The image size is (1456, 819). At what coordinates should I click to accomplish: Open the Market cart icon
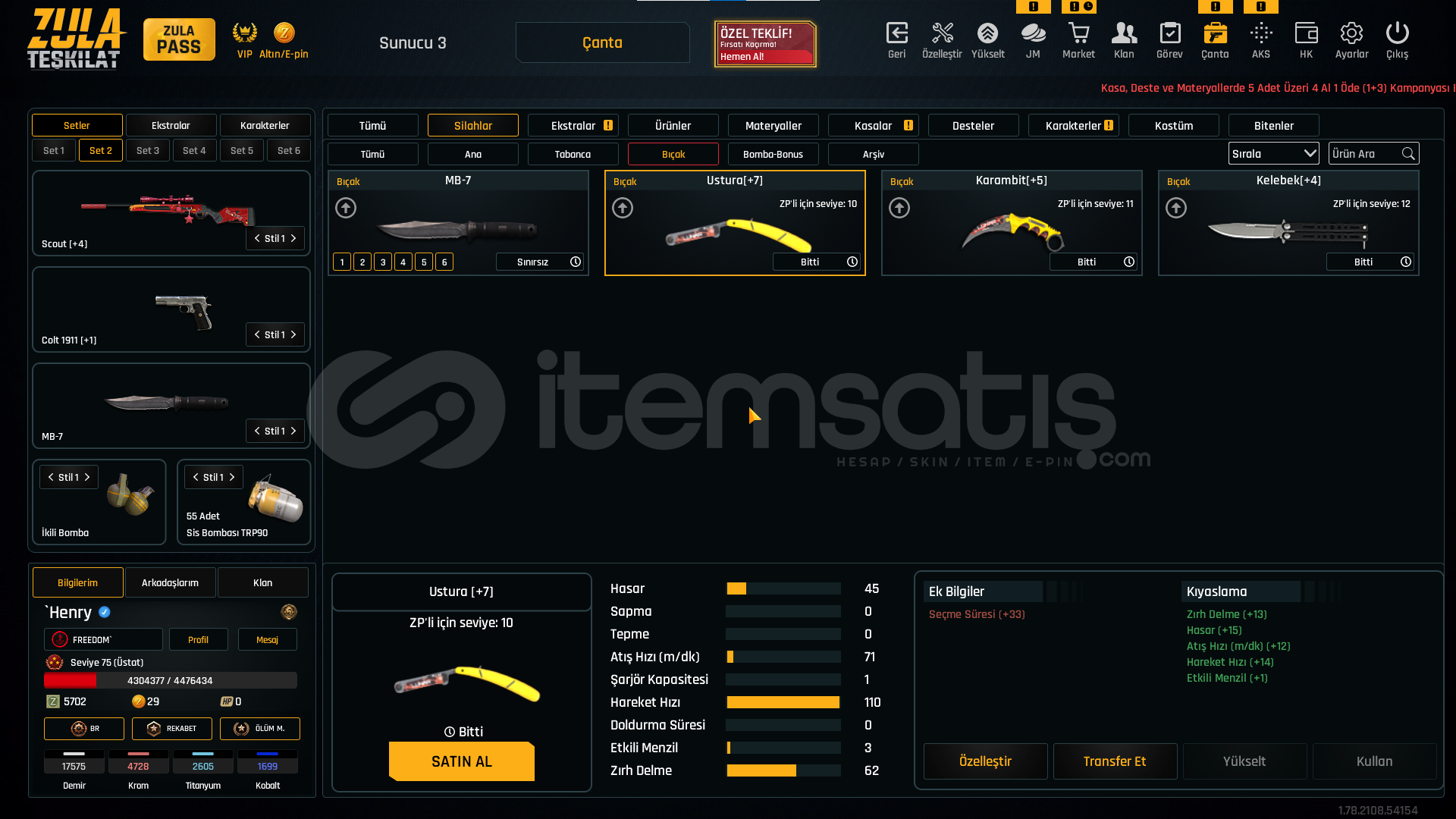(1078, 33)
